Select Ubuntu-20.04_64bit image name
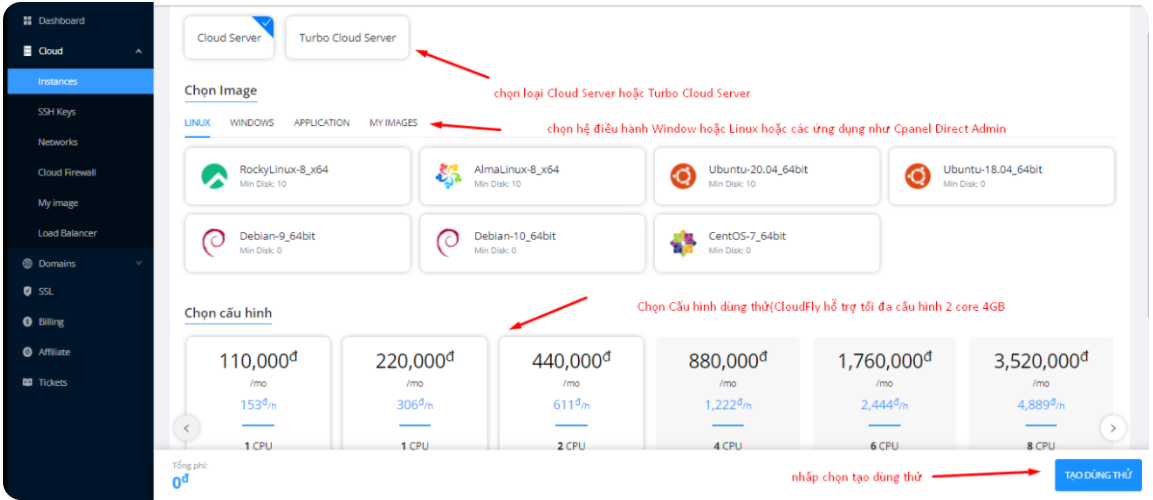1153x500 pixels. pos(758,169)
